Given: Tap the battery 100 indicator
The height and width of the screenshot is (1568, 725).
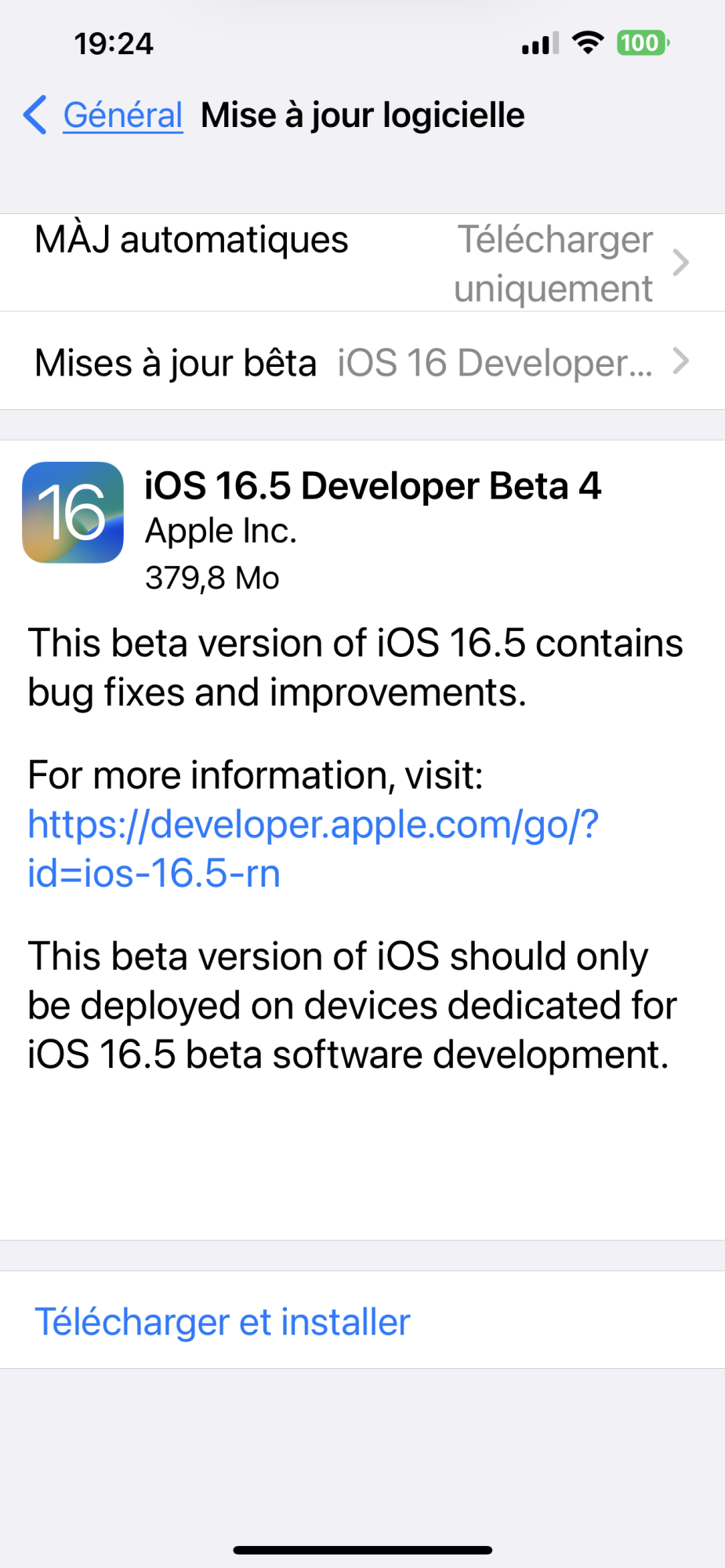Looking at the screenshot, I should coord(643,42).
